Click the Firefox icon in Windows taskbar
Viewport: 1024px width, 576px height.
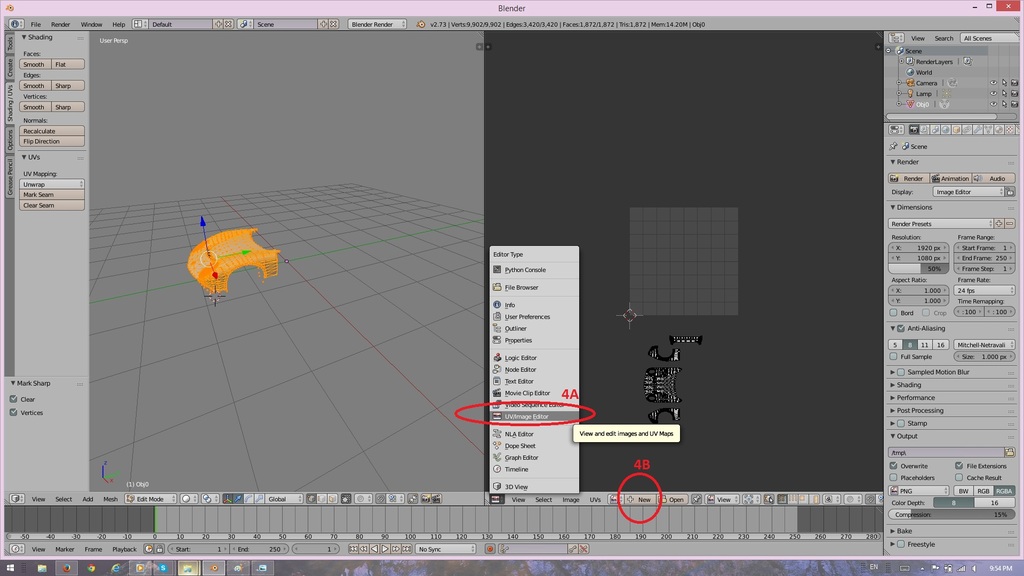pos(67,568)
